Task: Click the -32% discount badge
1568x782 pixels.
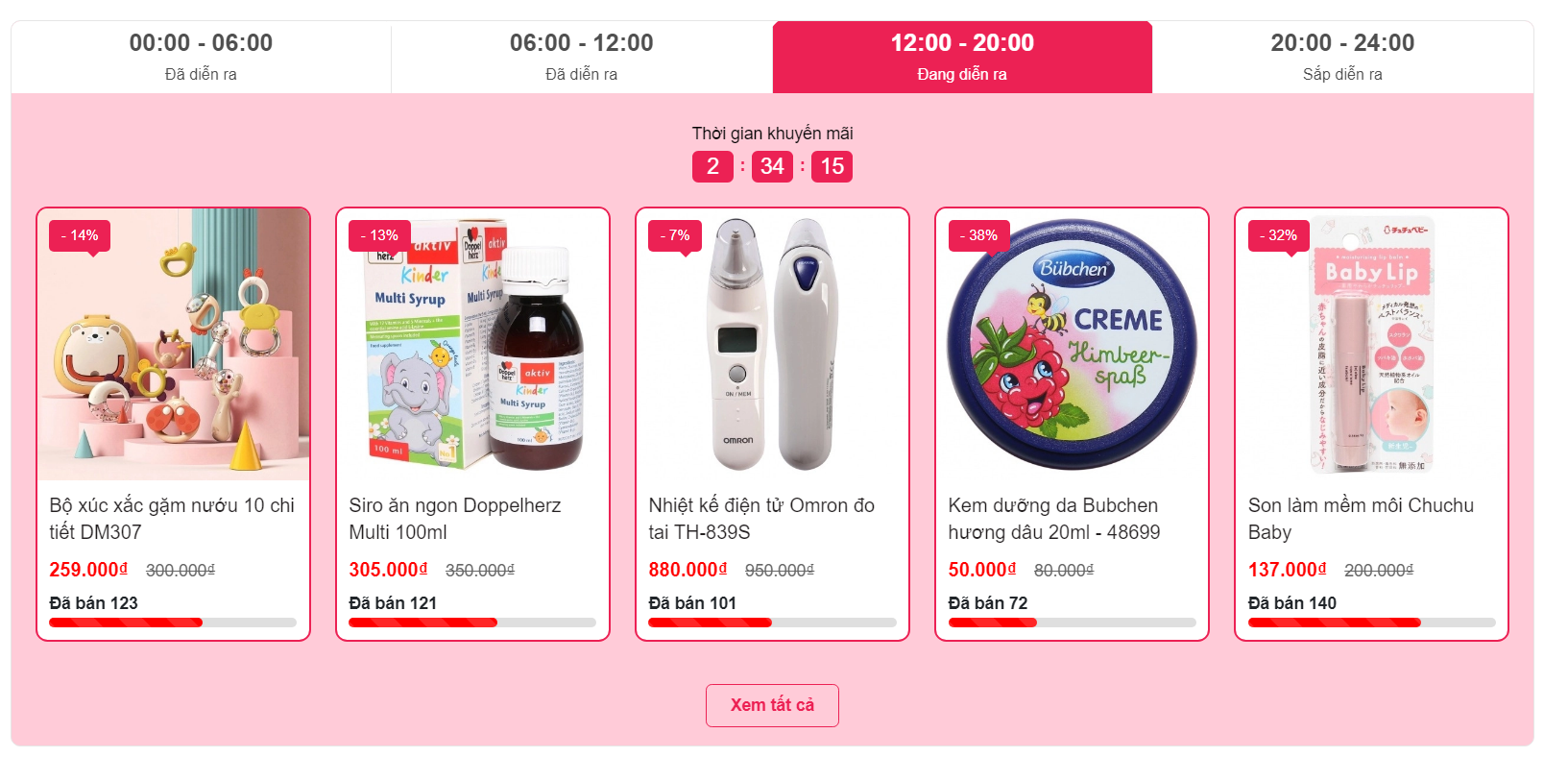Action: point(1278,236)
